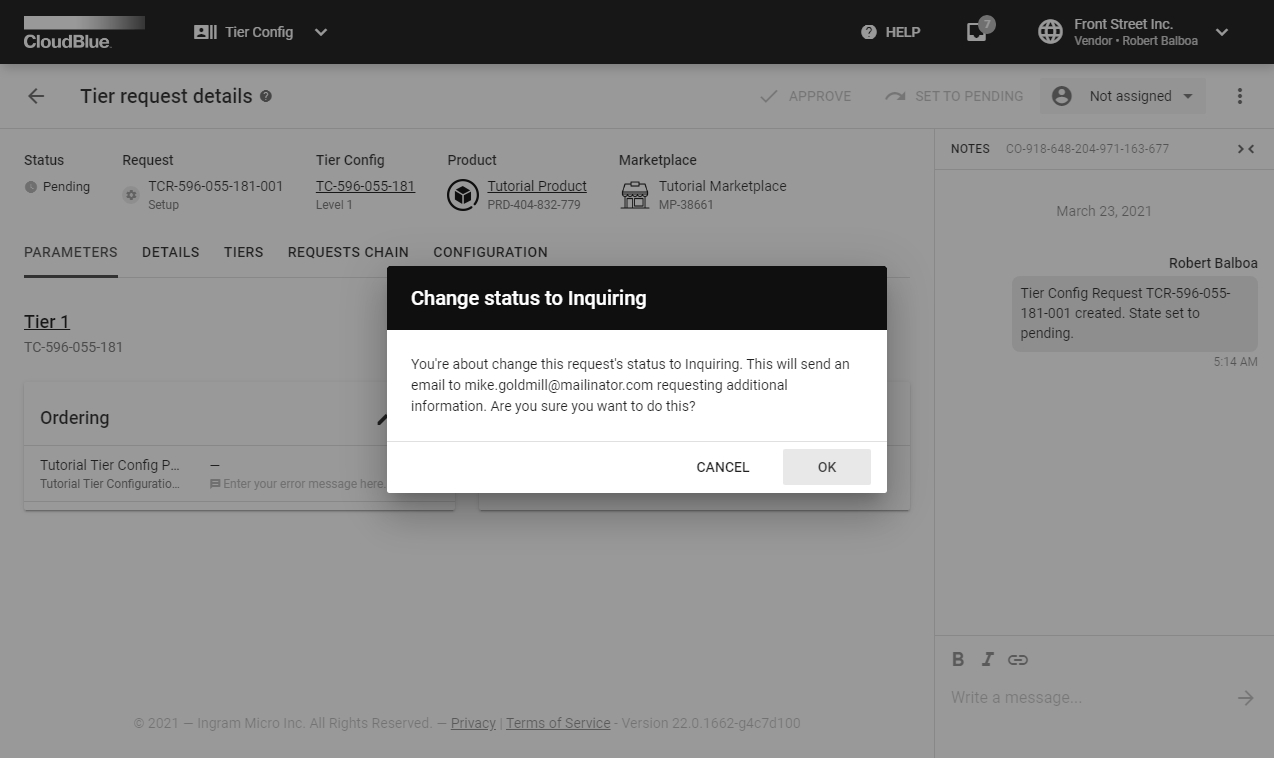Toggle italic formatting in notes
This screenshot has width=1274, height=758.
click(x=987, y=659)
